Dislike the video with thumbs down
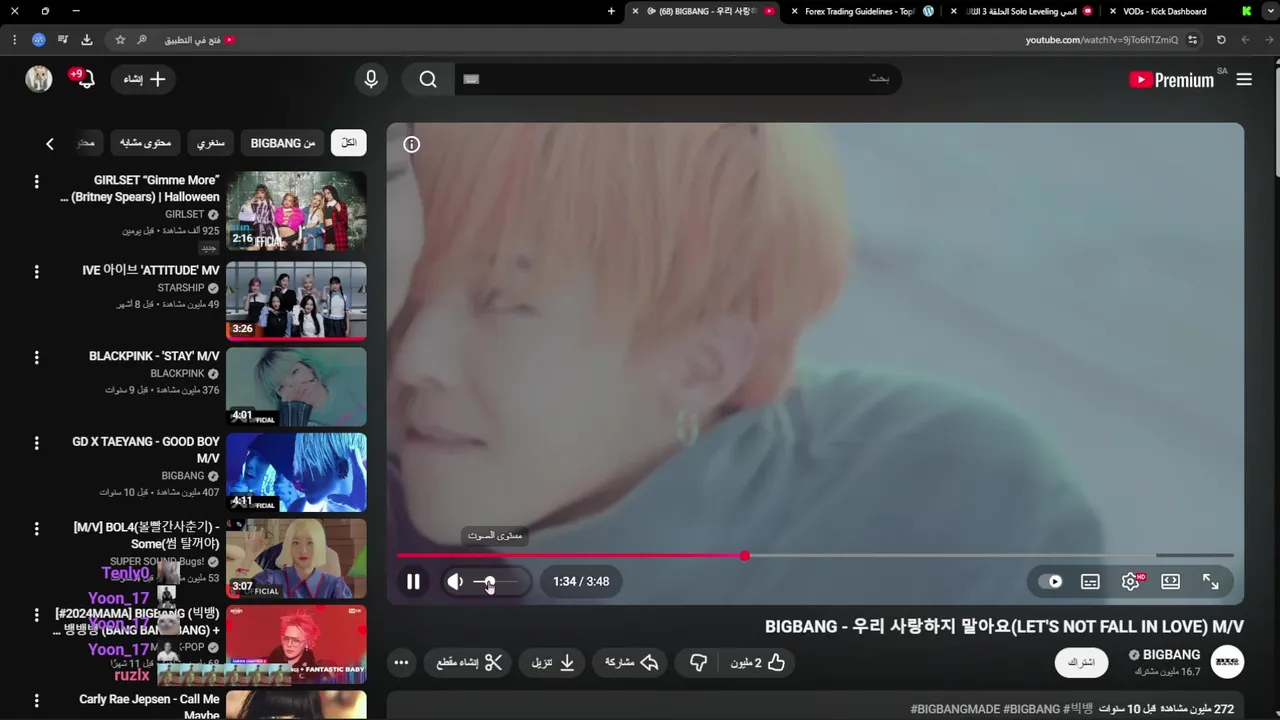Image resolution: width=1280 pixels, height=720 pixels. 699,662
